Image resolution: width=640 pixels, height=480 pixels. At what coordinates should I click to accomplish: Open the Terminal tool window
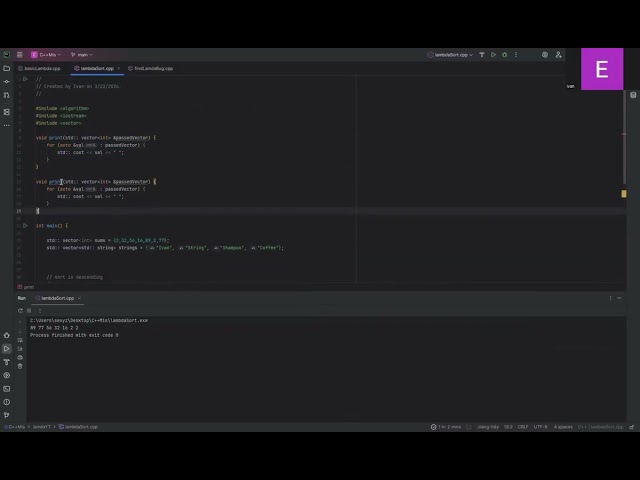click(7, 389)
